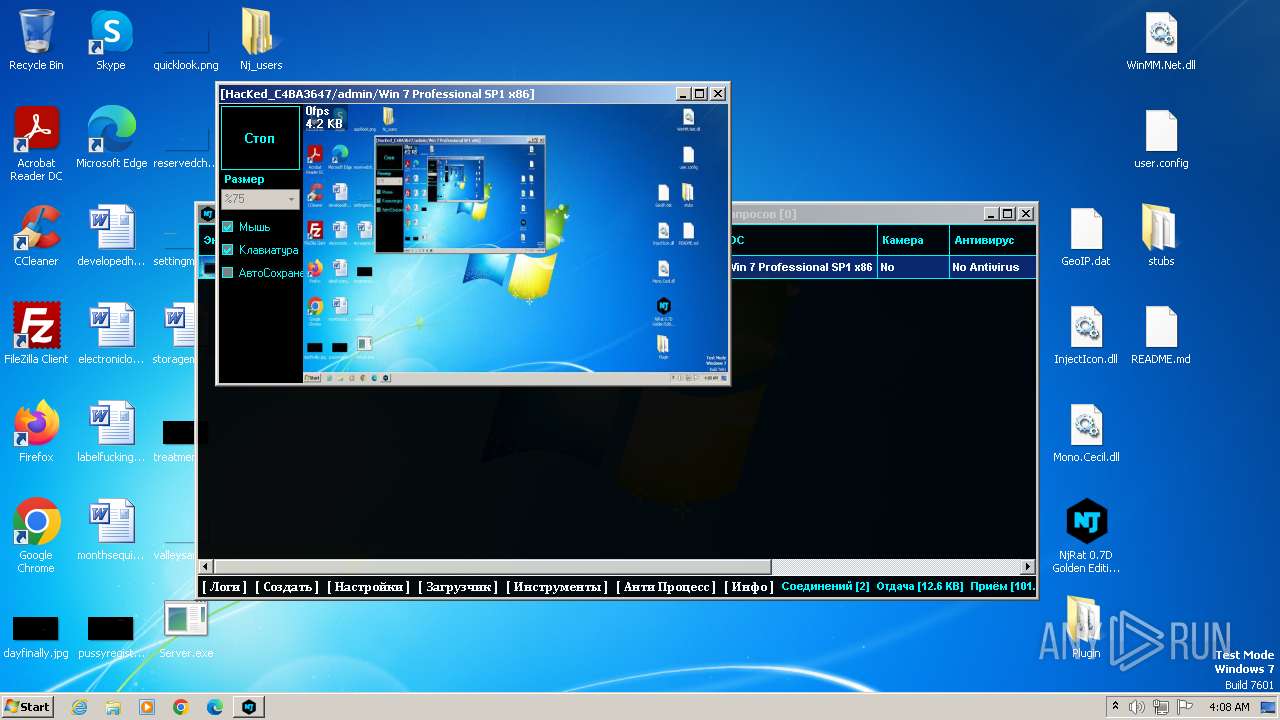The width and height of the screenshot is (1280, 720).
Task: Click the volume icon in system tray
Action: pos(1137,707)
